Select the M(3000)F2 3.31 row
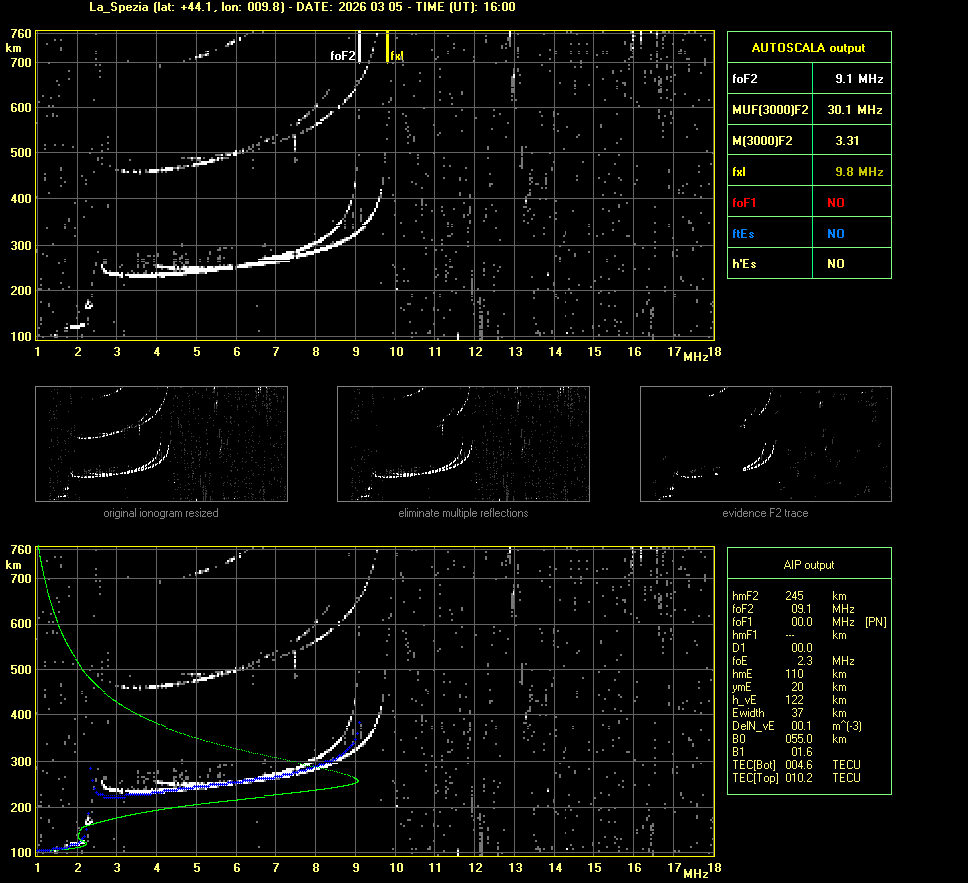 pos(808,141)
